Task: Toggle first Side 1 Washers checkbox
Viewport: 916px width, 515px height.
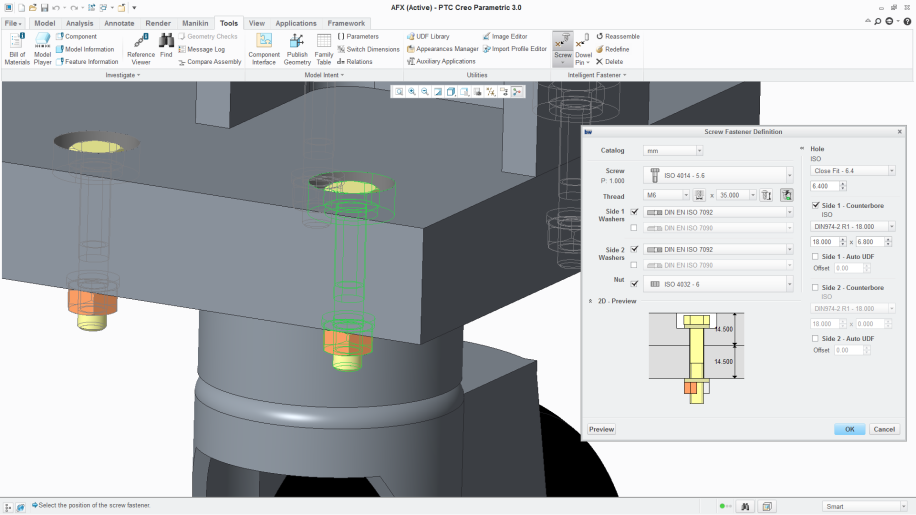Action: coord(634,212)
